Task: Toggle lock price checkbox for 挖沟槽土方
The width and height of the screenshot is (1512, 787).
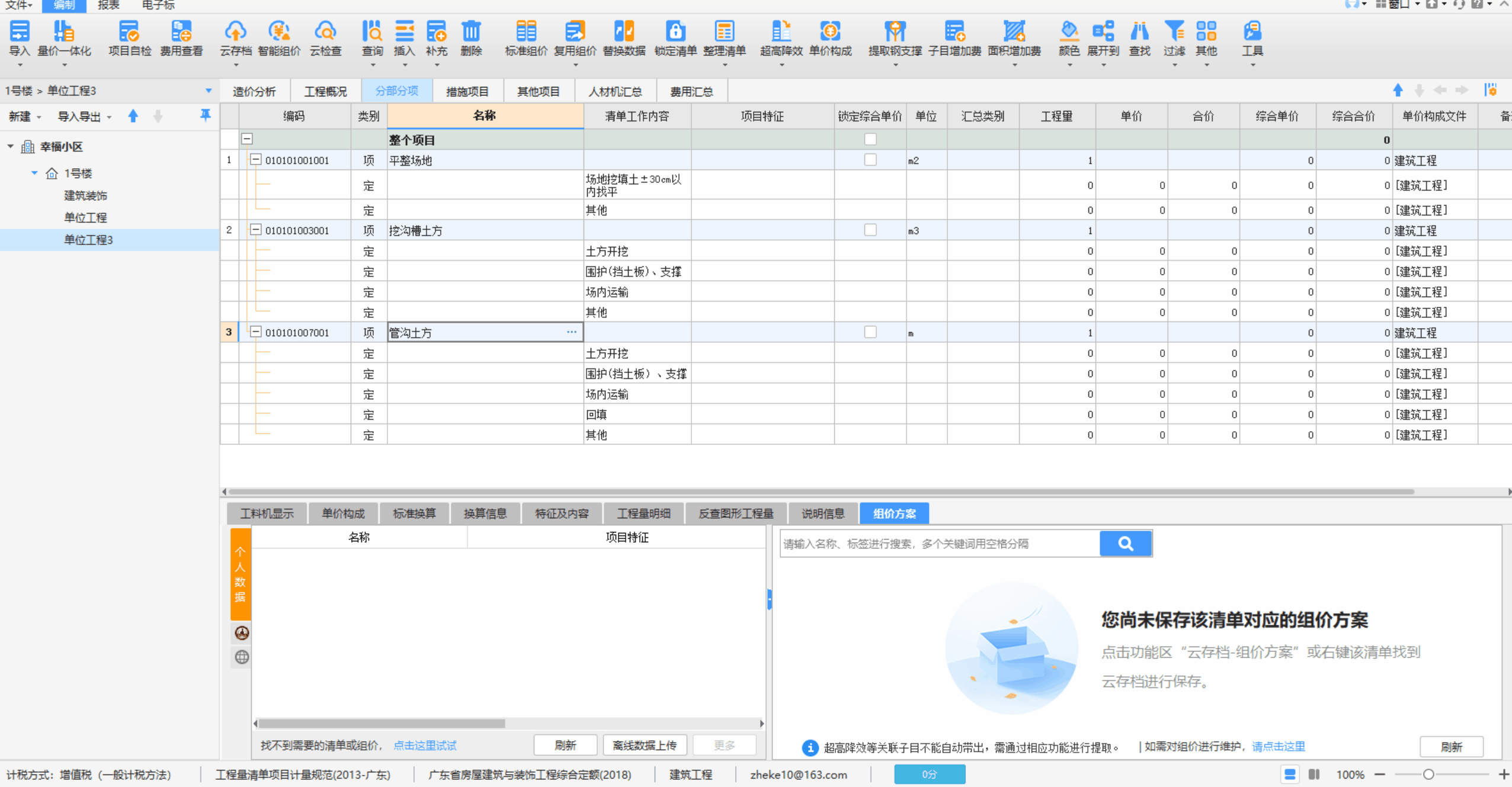Action: click(x=870, y=230)
